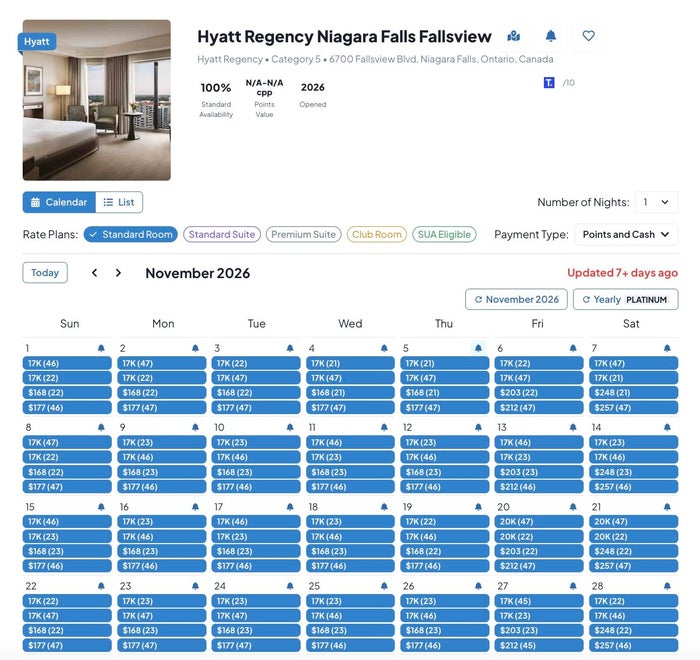Image resolution: width=700 pixels, height=660 pixels.
Task: Set alert bell next to hotel title
Action: pyautogui.click(x=551, y=36)
